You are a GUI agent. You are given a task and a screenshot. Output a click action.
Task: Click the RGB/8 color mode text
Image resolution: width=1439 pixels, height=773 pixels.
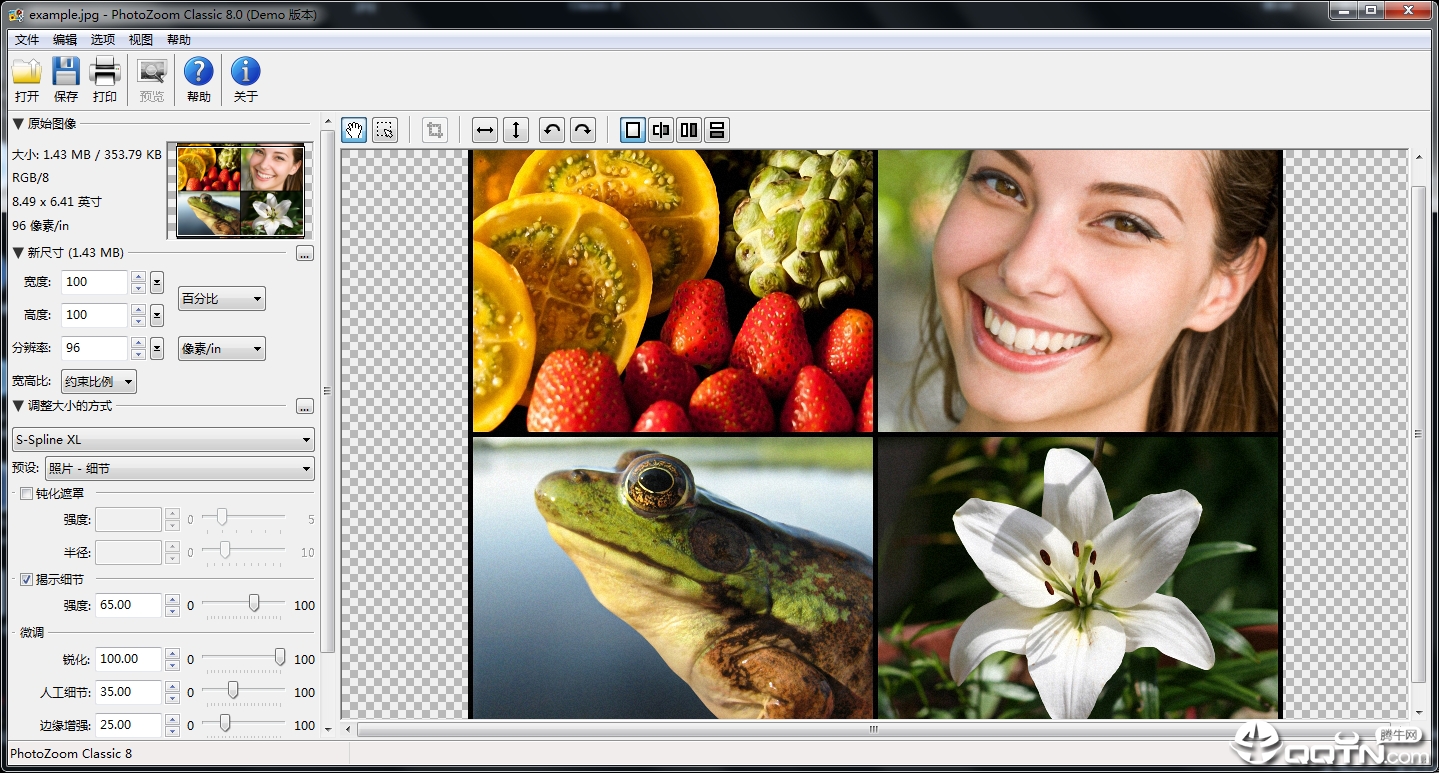click(31, 178)
